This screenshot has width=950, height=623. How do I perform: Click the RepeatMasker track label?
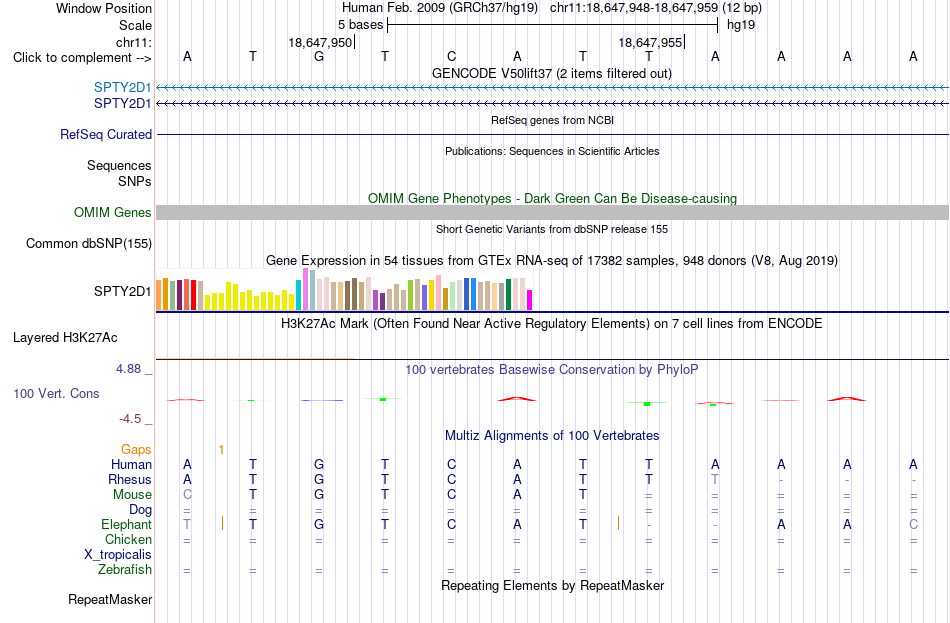pos(110,599)
